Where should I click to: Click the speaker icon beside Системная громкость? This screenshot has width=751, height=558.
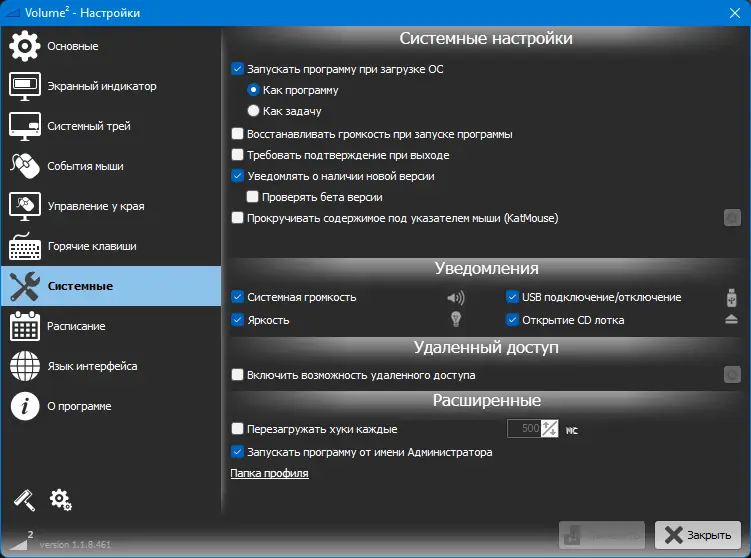(x=455, y=297)
